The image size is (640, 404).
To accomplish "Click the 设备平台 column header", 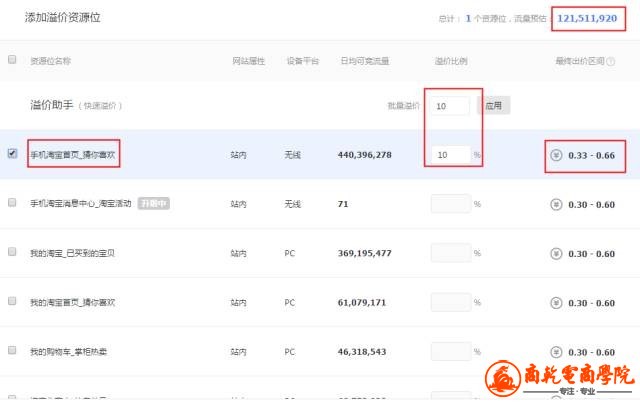I will pyautogui.click(x=302, y=61).
